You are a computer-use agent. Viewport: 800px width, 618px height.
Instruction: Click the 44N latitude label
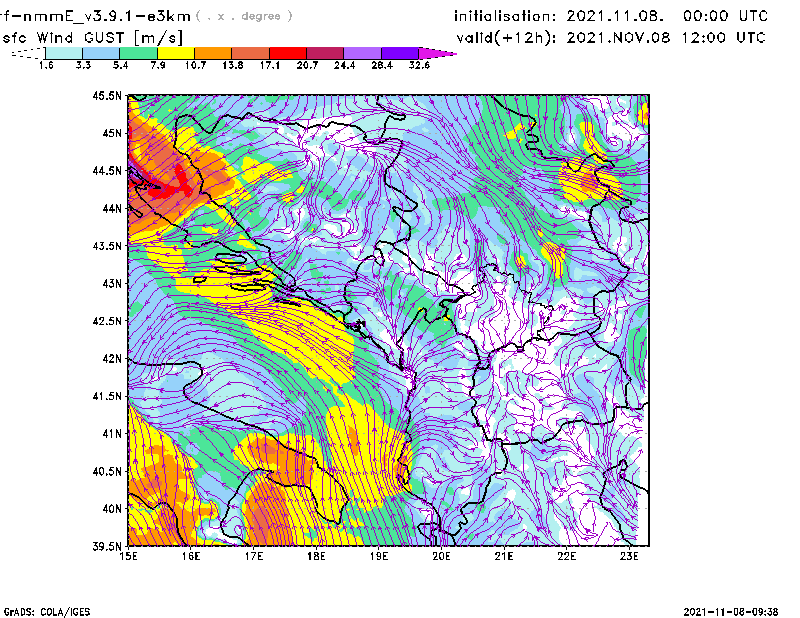112,208
